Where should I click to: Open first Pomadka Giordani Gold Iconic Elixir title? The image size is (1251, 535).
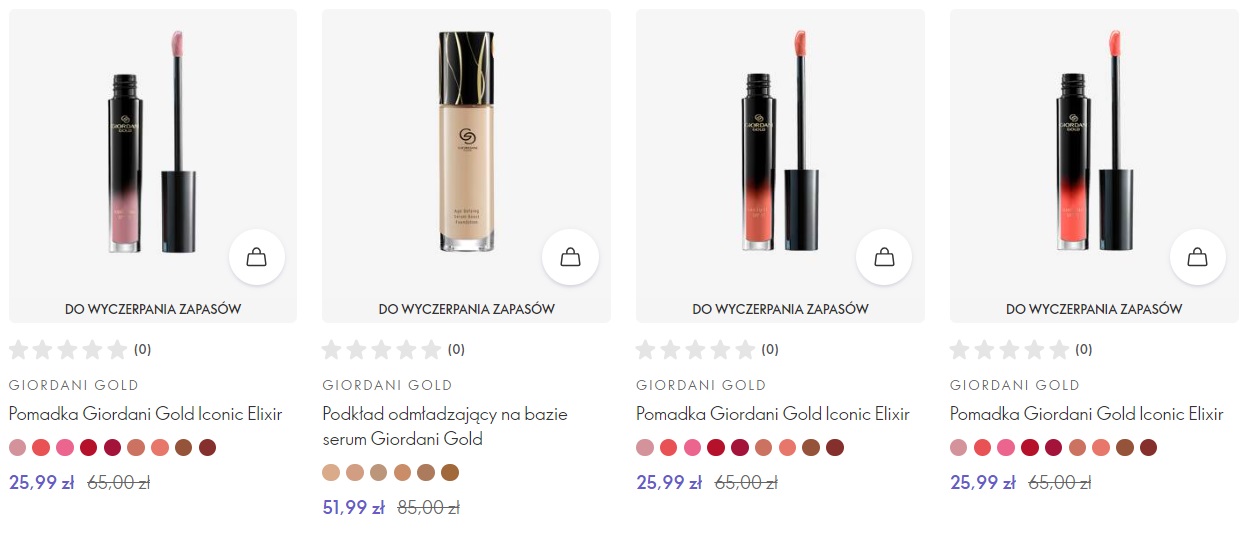pyautogui.click(x=146, y=414)
